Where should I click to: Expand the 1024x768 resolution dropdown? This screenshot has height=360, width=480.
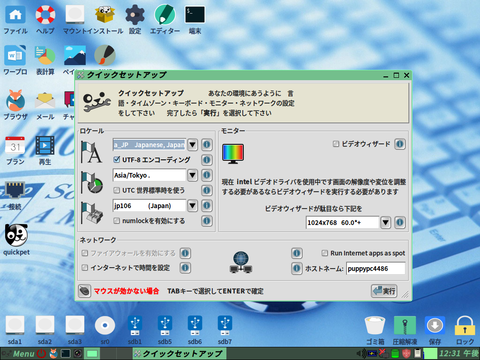point(385,222)
